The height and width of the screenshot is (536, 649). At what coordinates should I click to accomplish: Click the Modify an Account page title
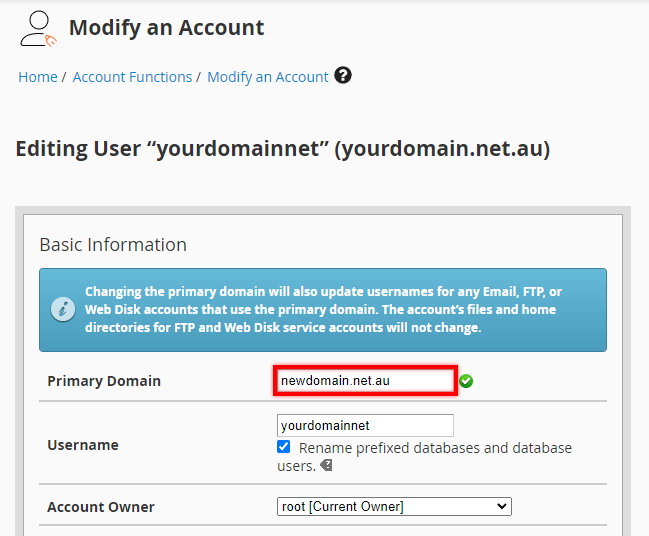(166, 28)
